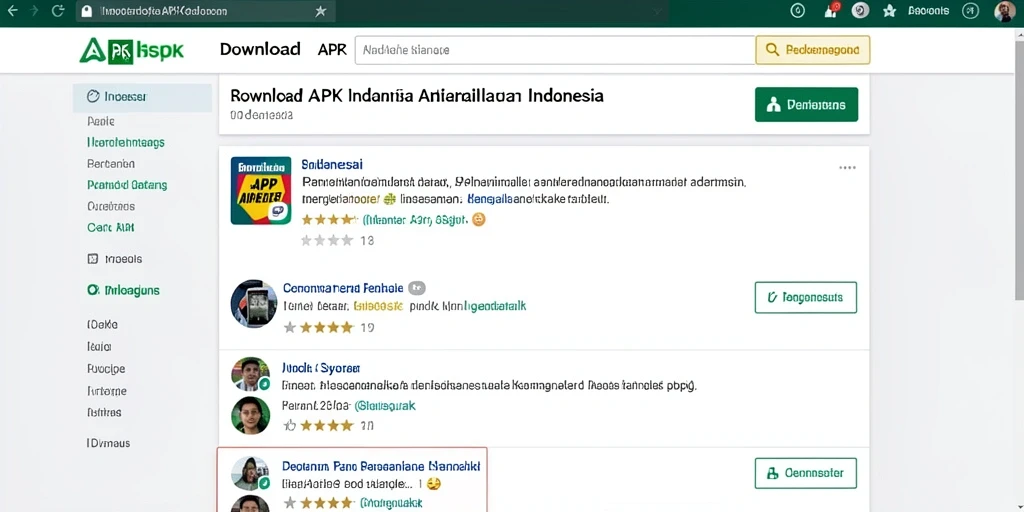Click the thumbs-up icon beside rating 20
Screen dimensions: 1024x512
290,426
